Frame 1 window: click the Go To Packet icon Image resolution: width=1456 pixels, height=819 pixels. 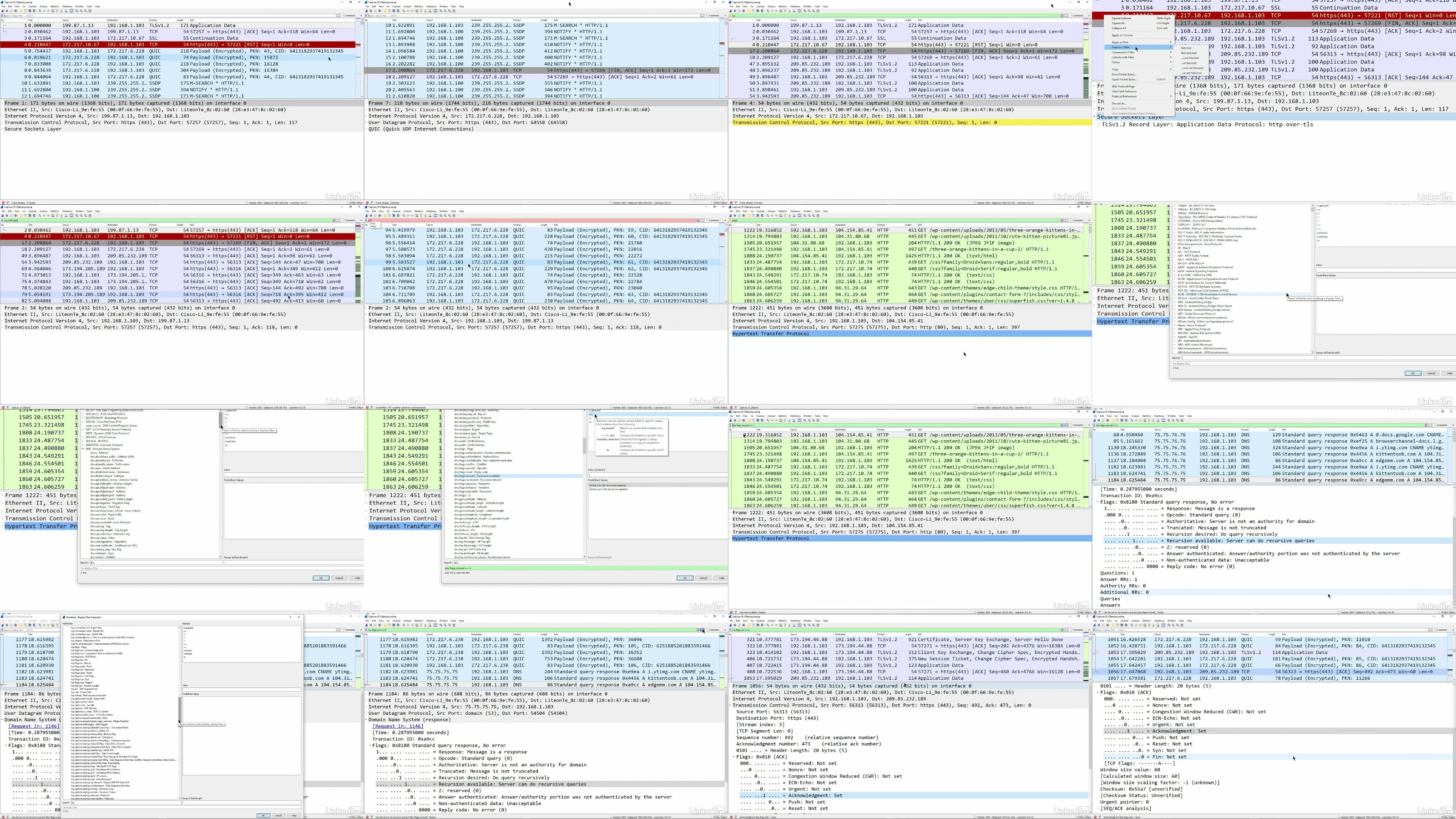(53, 11)
